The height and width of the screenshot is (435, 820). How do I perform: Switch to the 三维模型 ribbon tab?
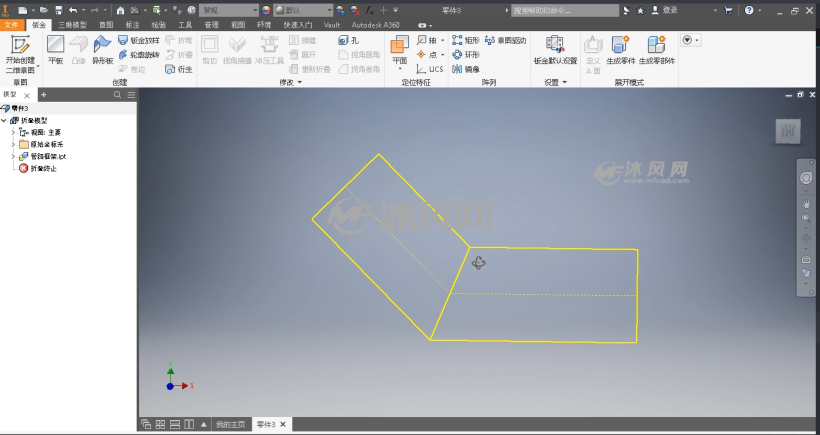(72, 25)
